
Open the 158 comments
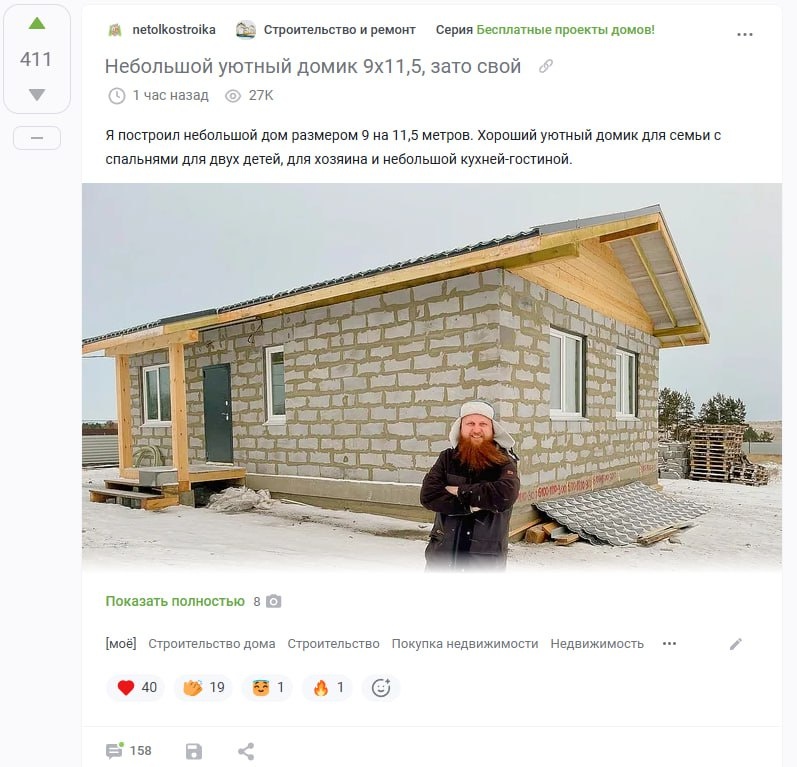[129, 751]
